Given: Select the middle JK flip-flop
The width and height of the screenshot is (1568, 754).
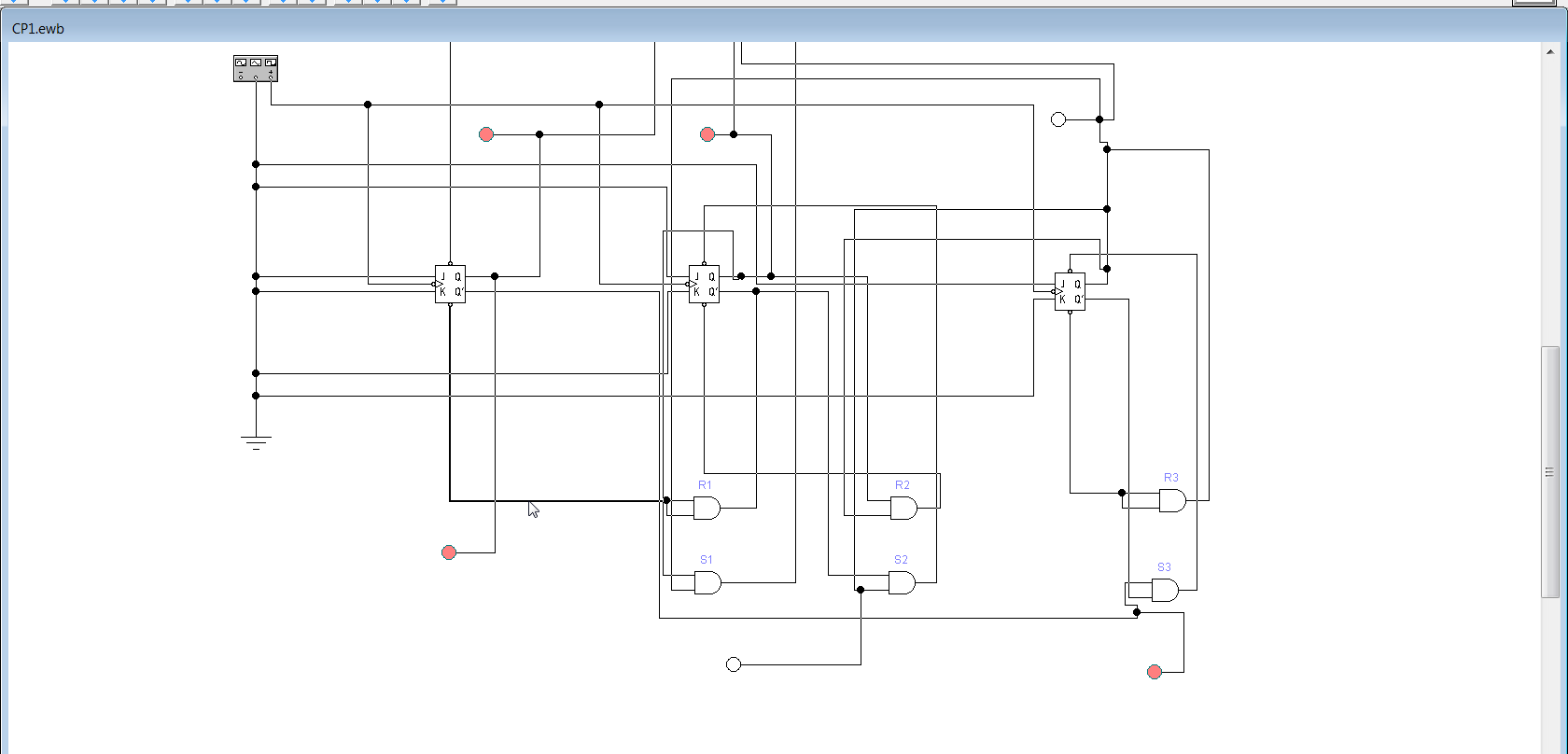Looking at the screenshot, I should coord(704,284).
